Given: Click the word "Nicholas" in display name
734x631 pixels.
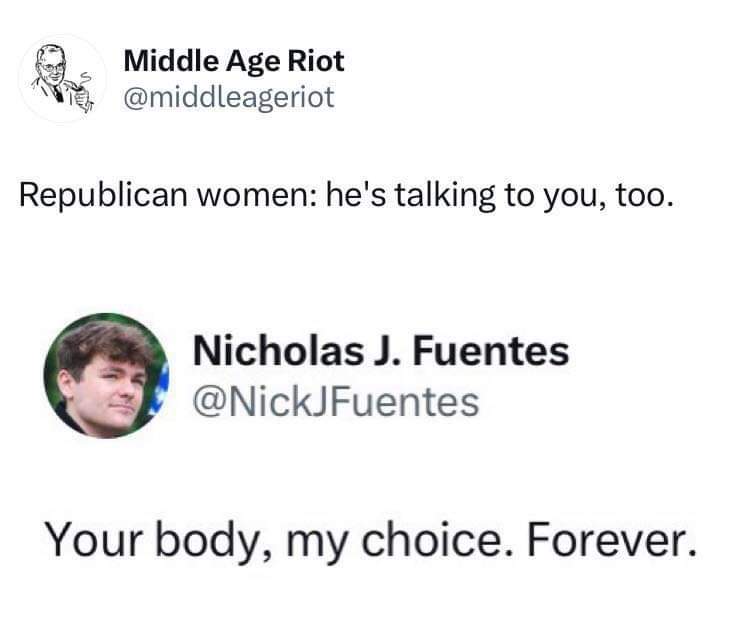Looking at the screenshot, I should tap(278, 351).
